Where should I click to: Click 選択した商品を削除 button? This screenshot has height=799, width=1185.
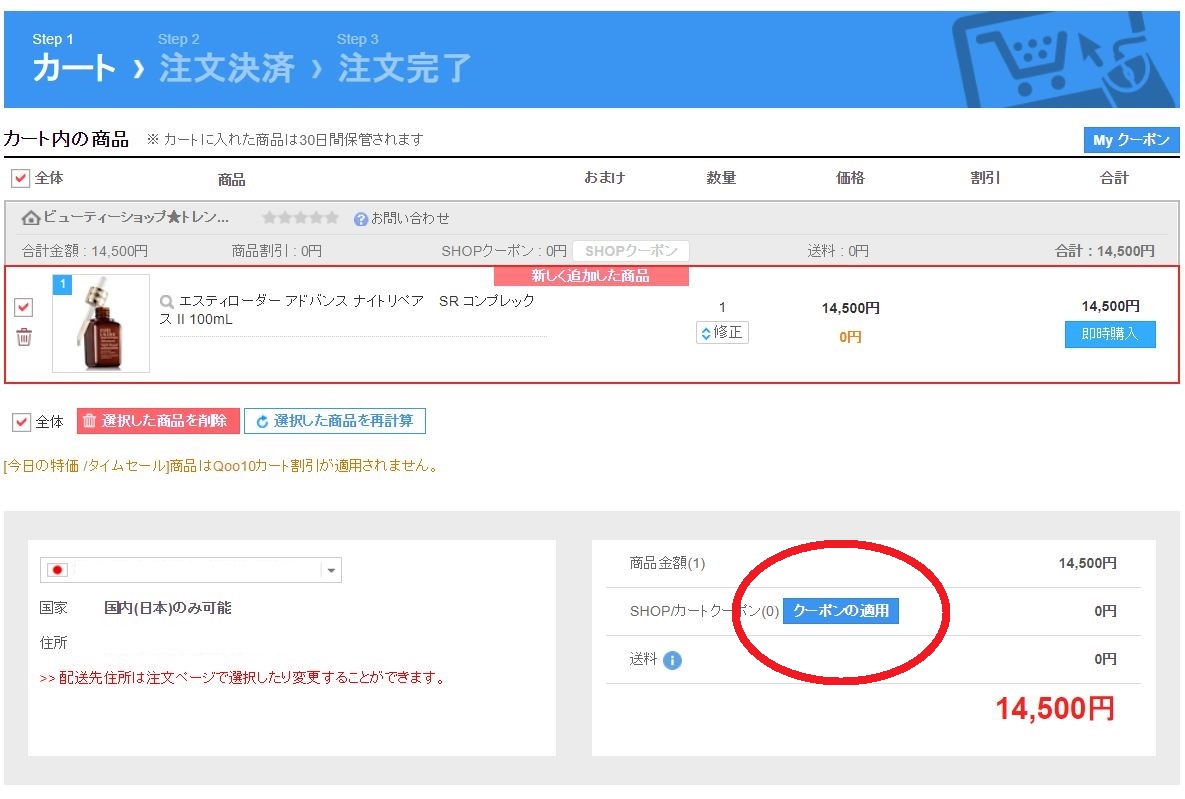point(158,421)
